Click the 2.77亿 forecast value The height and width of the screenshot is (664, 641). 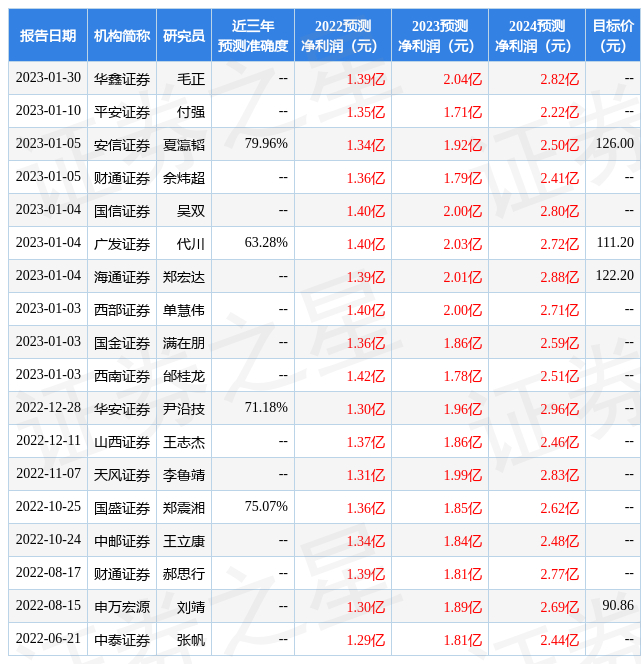point(559,575)
